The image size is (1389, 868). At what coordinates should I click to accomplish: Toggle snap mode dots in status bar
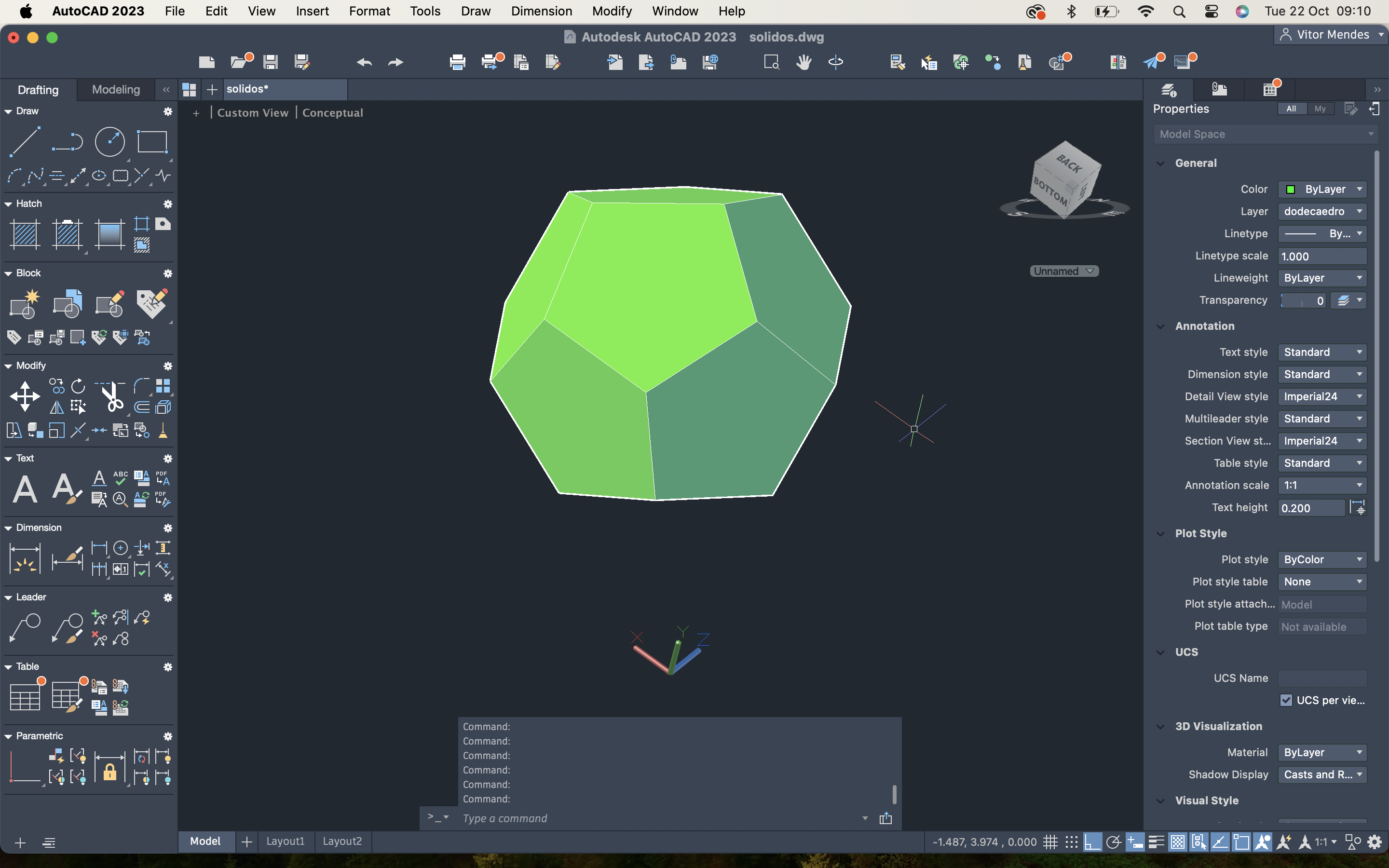point(1071,842)
